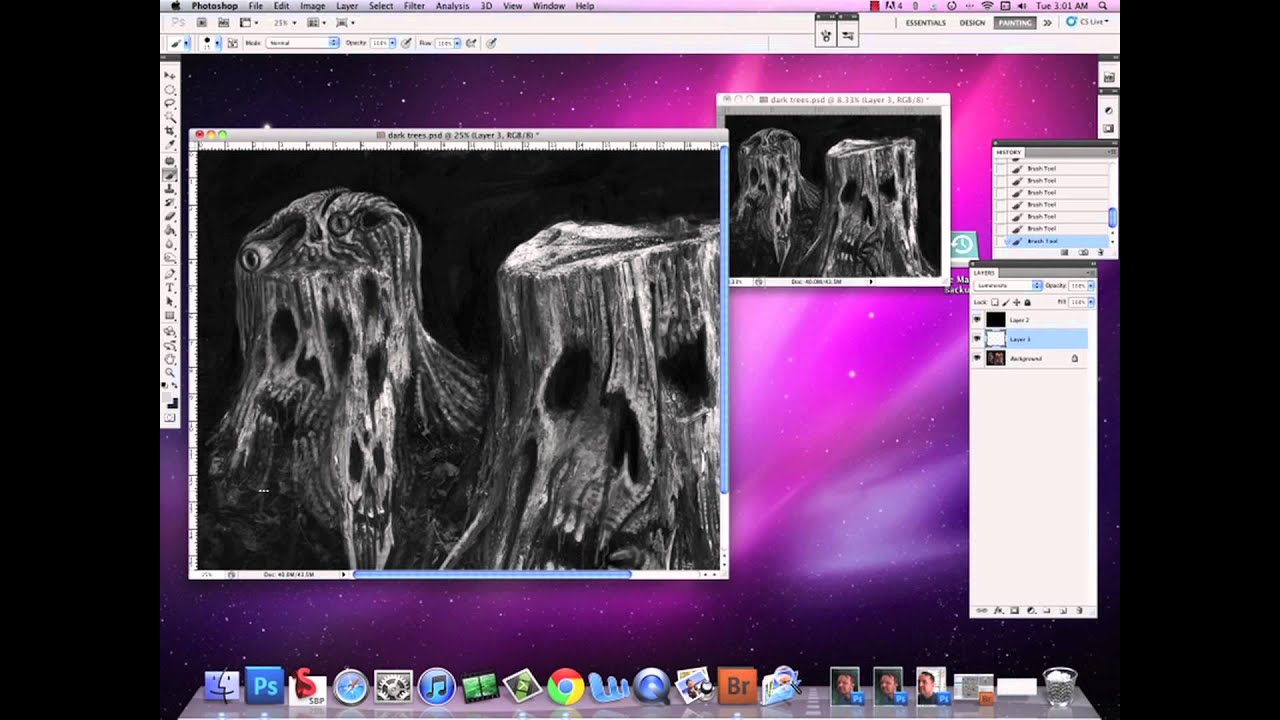Open the History panel options menu
This screenshot has width=1280, height=720.
[1111, 153]
